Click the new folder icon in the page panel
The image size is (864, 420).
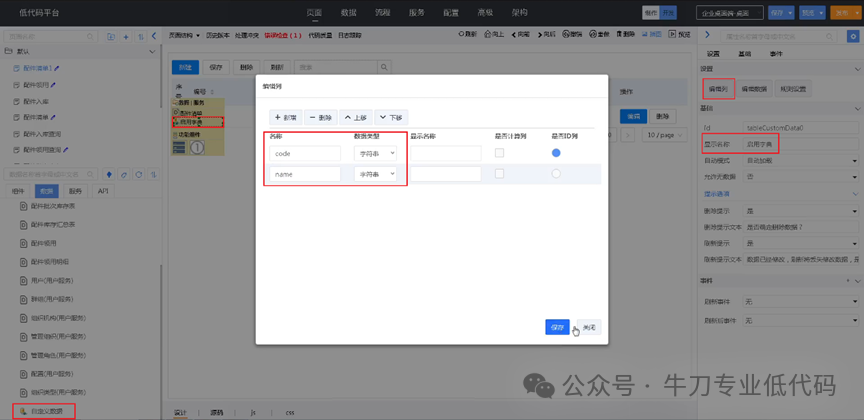(x=111, y=36)
